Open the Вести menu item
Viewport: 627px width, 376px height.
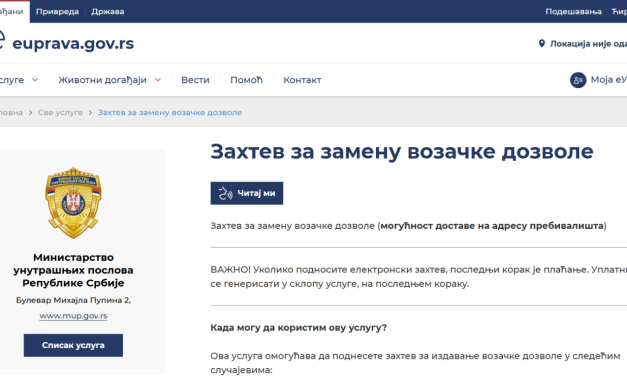(195, 80)
